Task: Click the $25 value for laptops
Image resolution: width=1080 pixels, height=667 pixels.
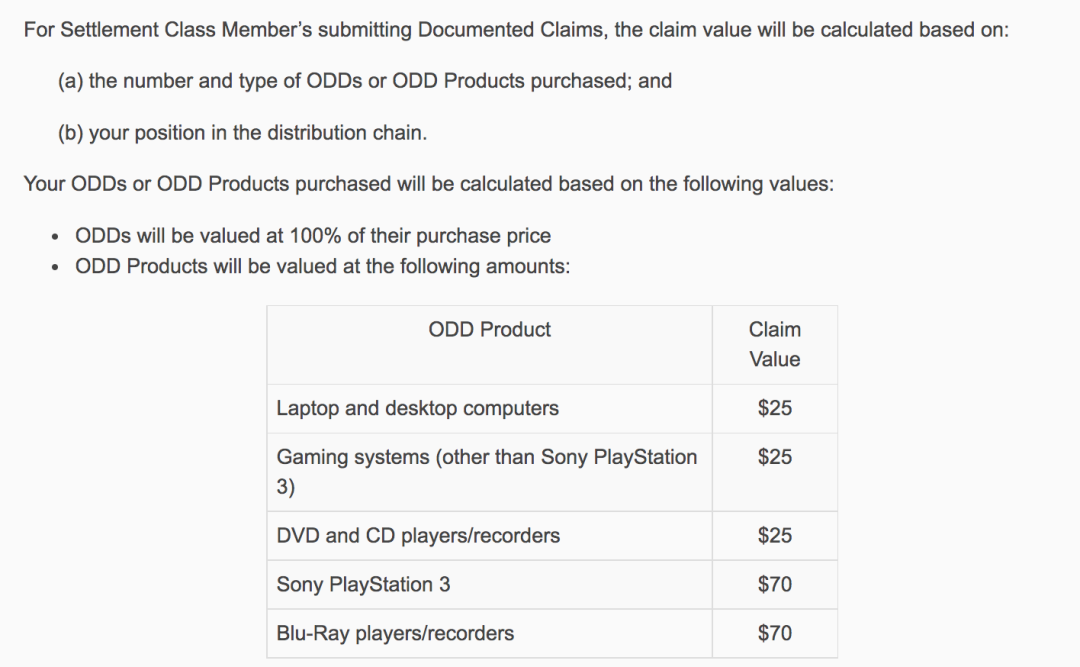Action: click(775, 408)
